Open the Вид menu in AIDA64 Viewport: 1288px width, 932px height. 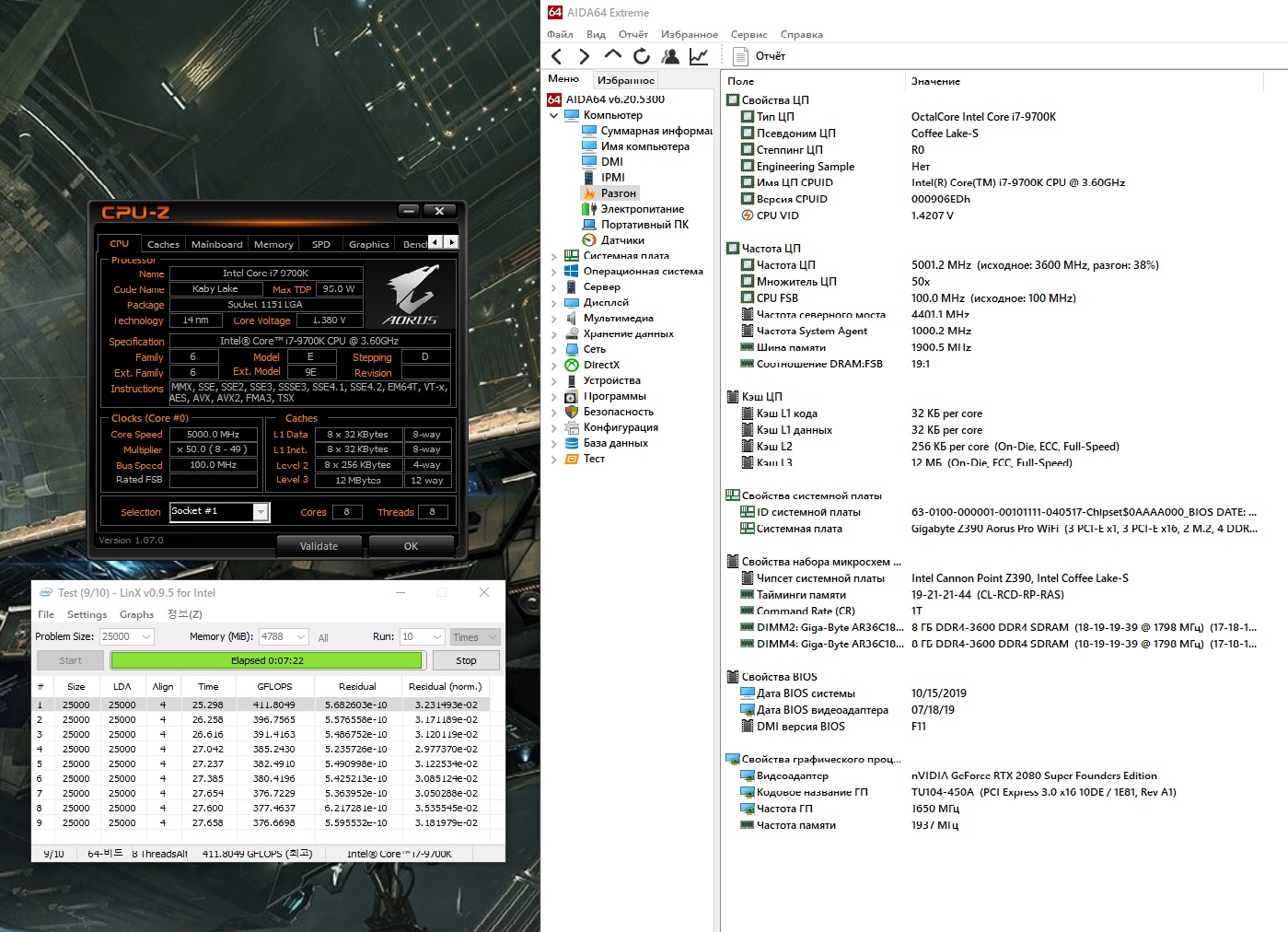(596, 35)
